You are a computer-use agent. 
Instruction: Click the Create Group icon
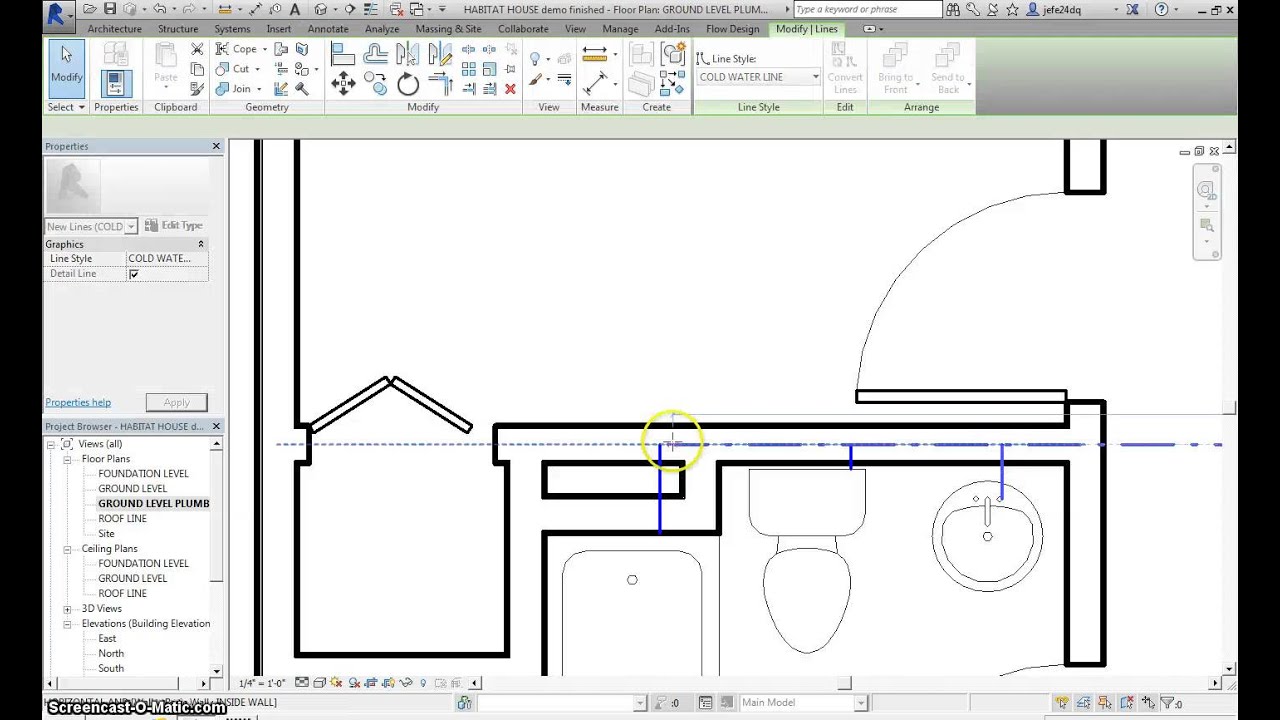(x=673, y=54)
